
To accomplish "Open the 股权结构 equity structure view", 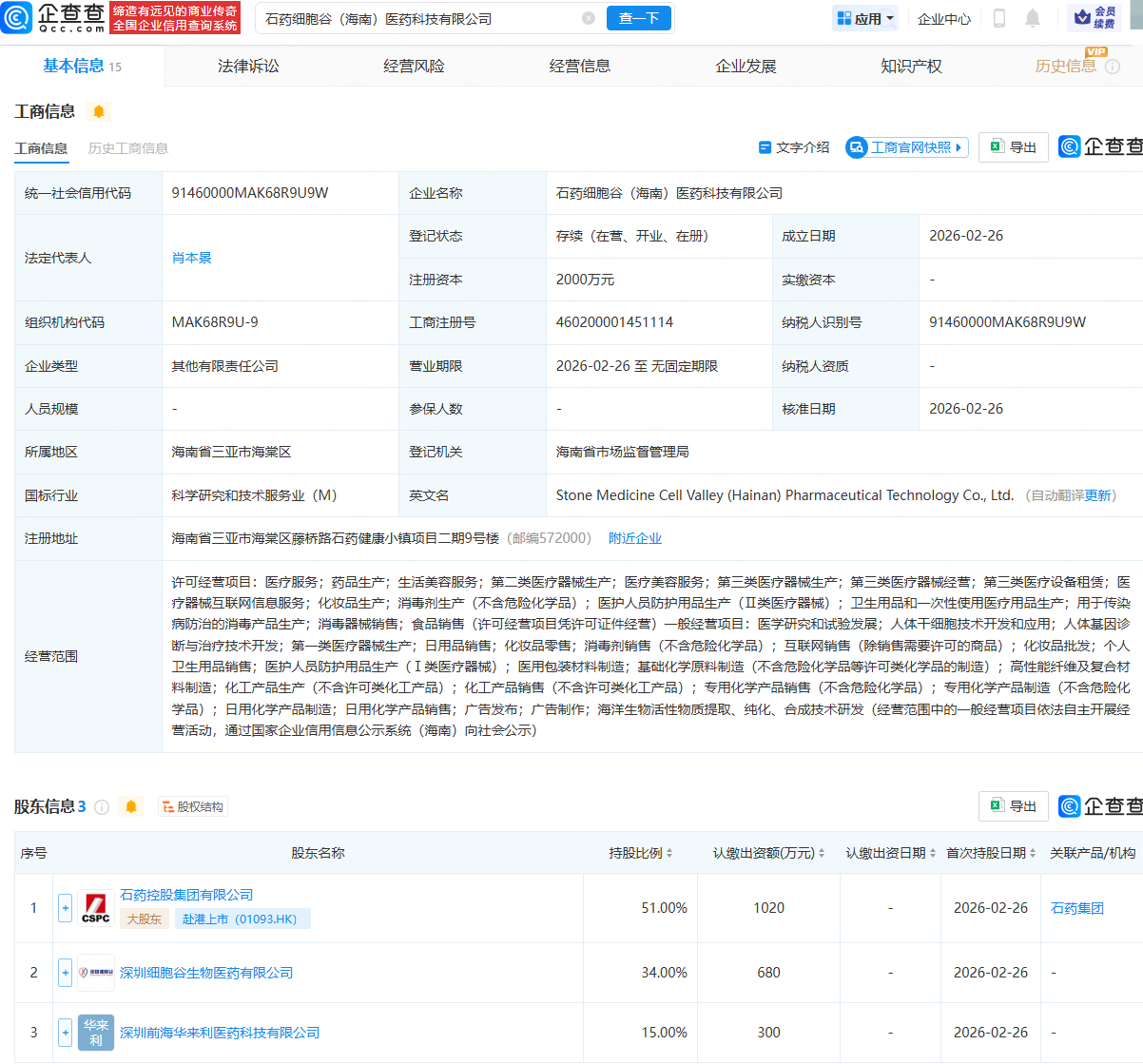I will 192,805.
